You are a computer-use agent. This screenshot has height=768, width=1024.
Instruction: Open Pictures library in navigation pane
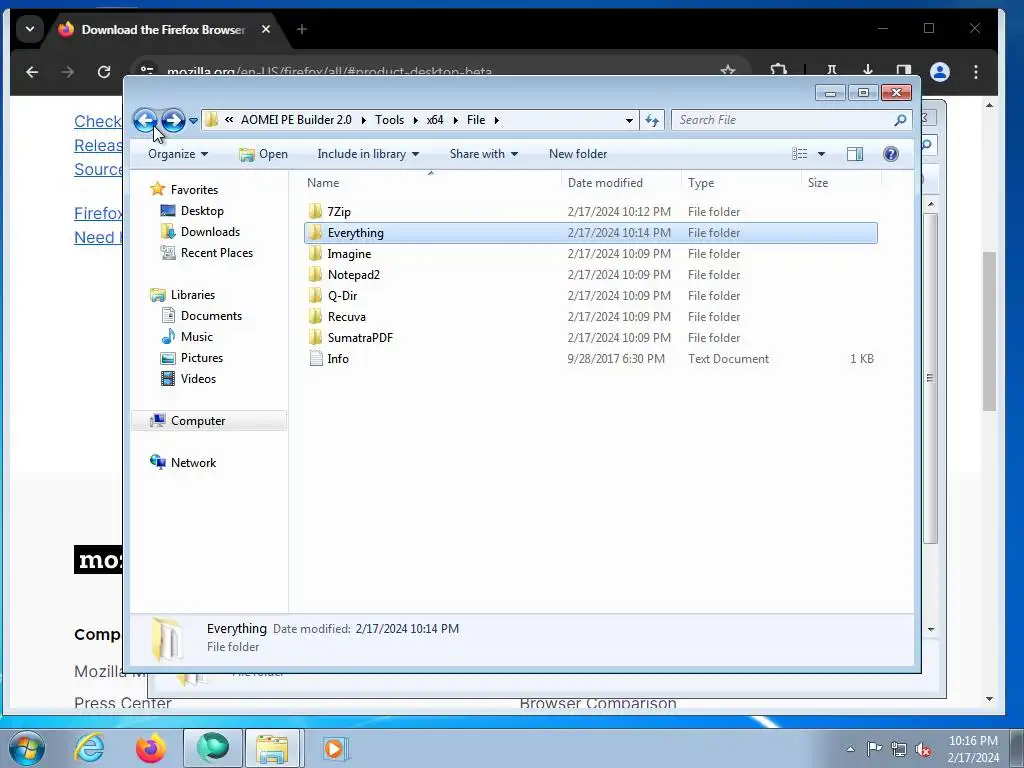[202, 358]
